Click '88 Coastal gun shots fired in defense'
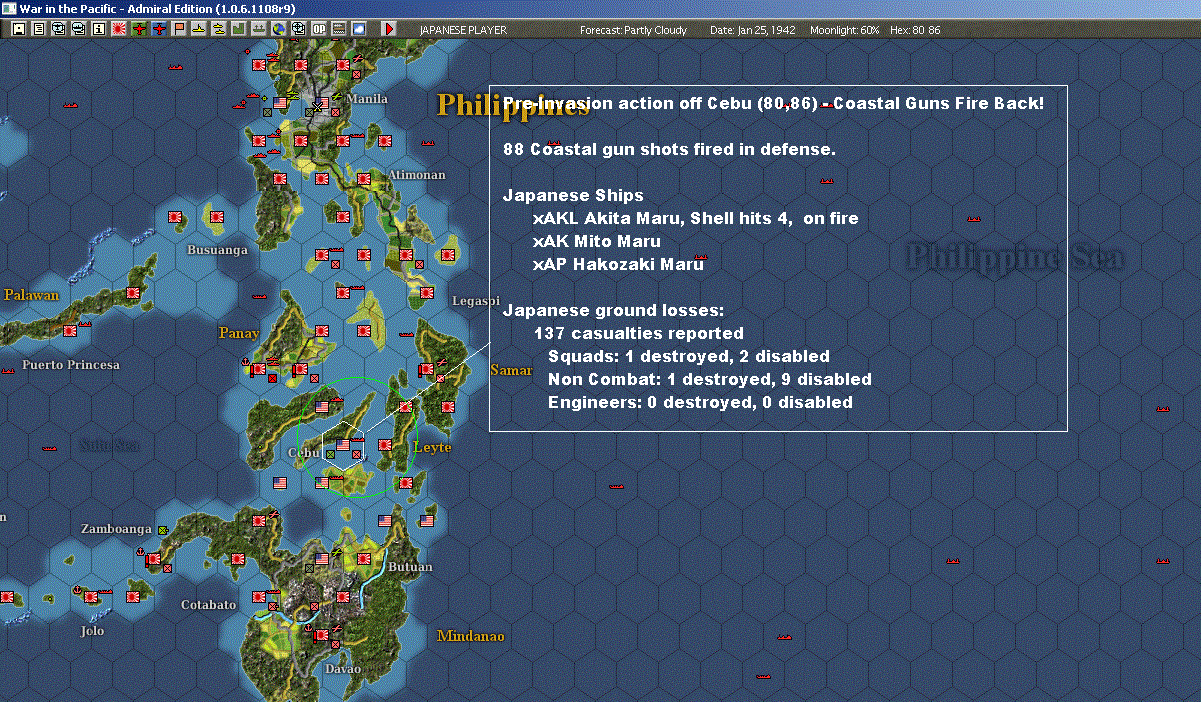Screen dimensions: 1201x702 [669, 149]
